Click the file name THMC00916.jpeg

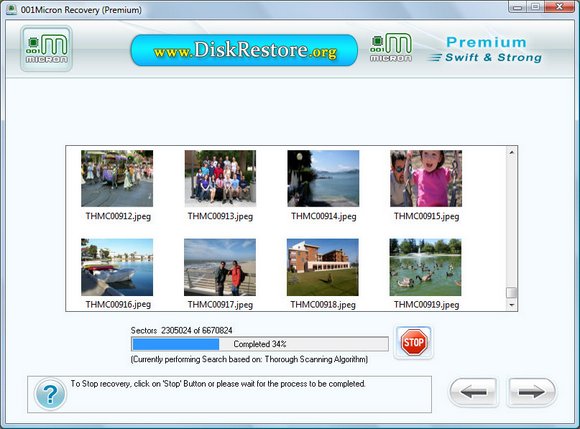118,305
